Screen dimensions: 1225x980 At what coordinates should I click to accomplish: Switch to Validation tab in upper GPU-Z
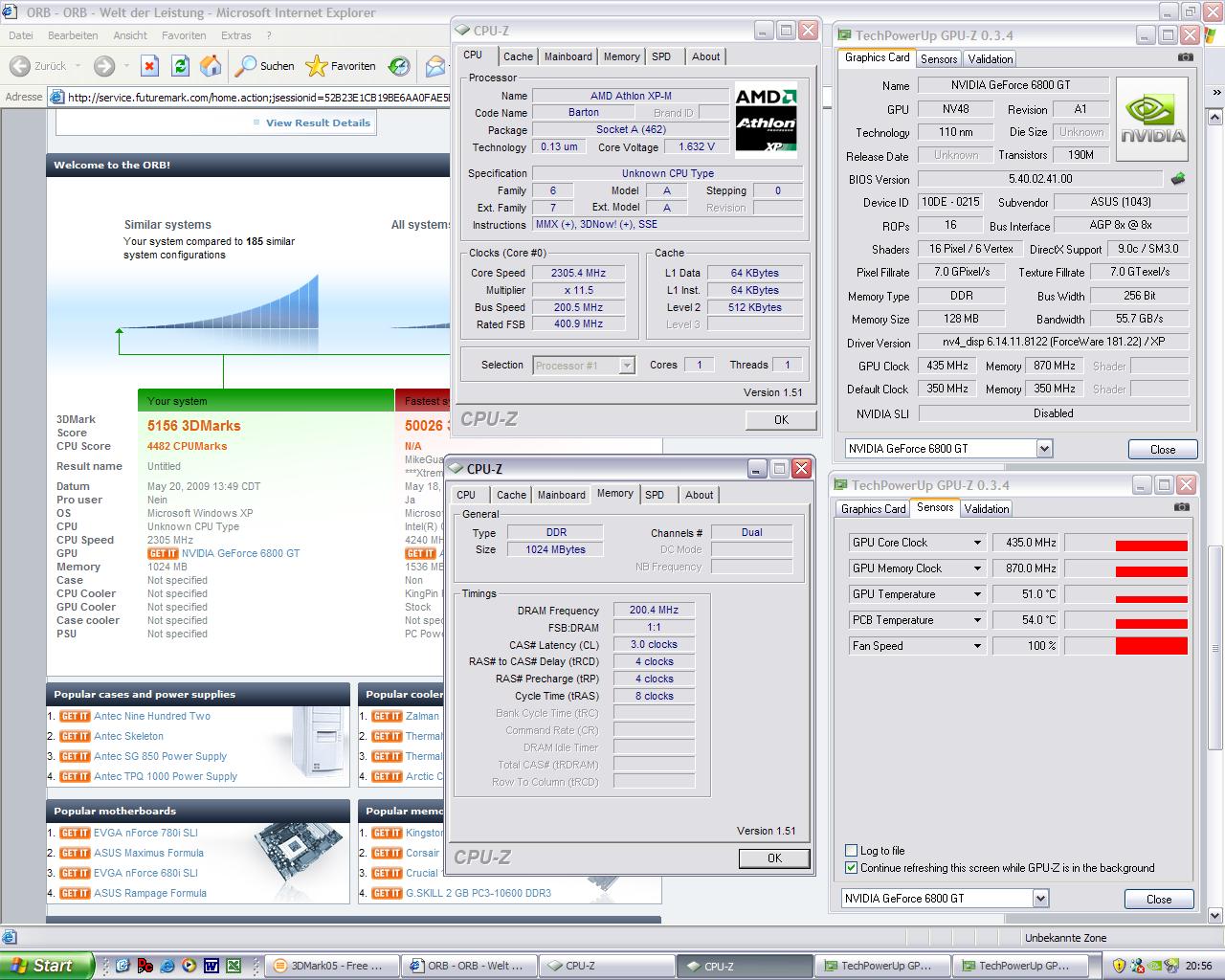(x=991, y=58)
